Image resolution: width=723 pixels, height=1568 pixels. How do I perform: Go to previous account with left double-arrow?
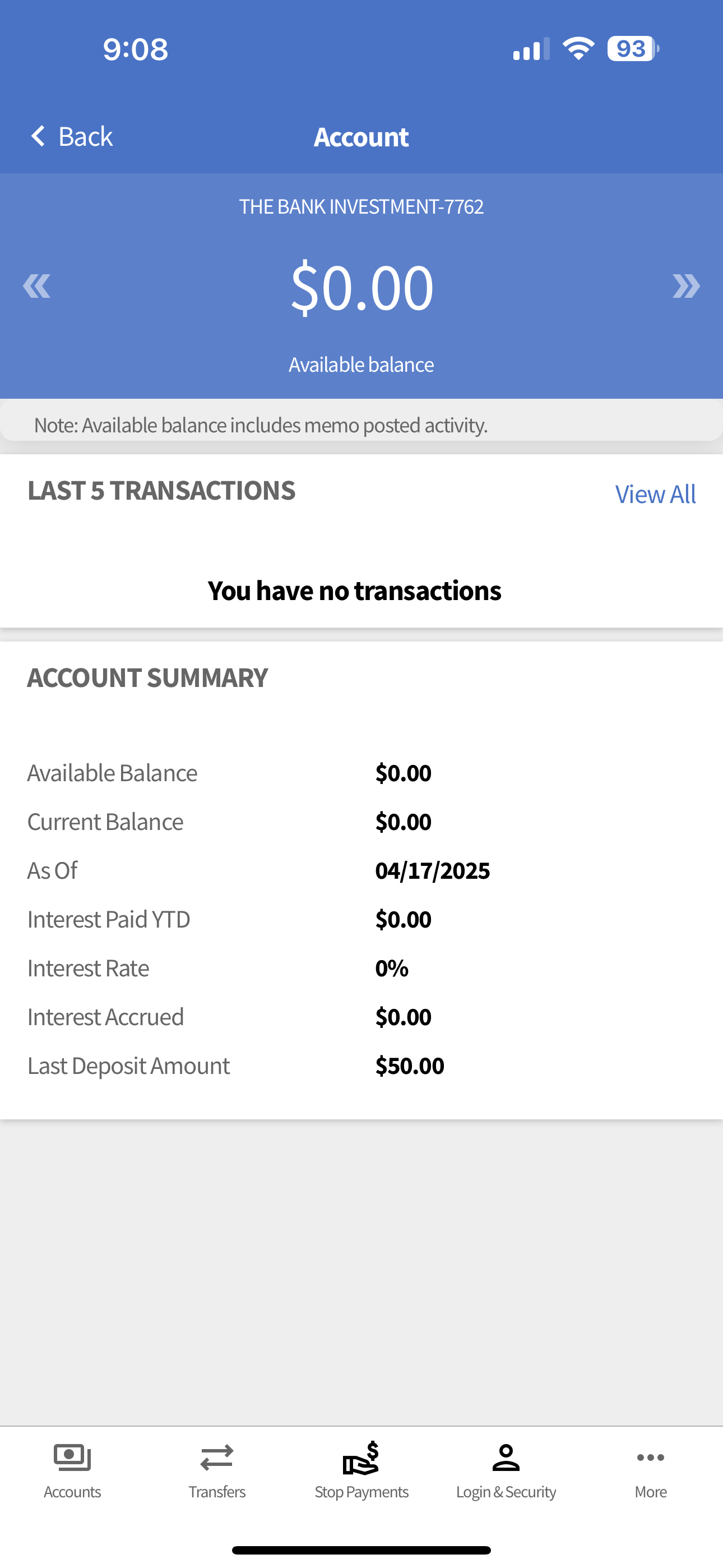coord(36,286)
